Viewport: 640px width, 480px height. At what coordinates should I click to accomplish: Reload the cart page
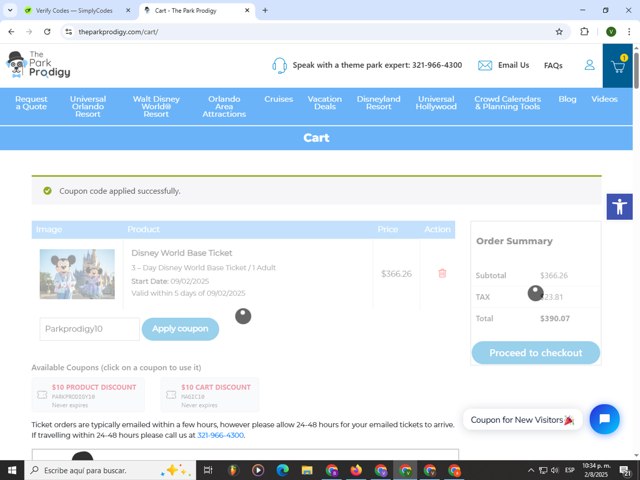47,32
